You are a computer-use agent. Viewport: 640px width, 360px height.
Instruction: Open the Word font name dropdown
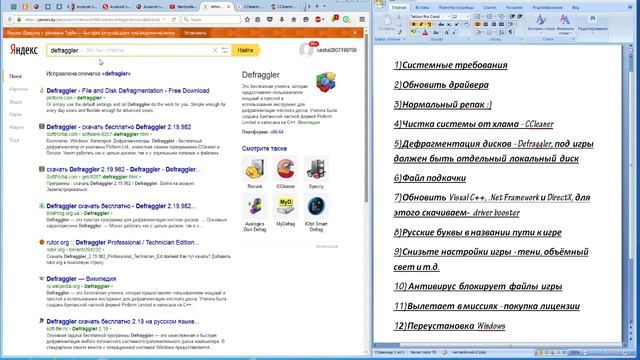coord(449,16)
